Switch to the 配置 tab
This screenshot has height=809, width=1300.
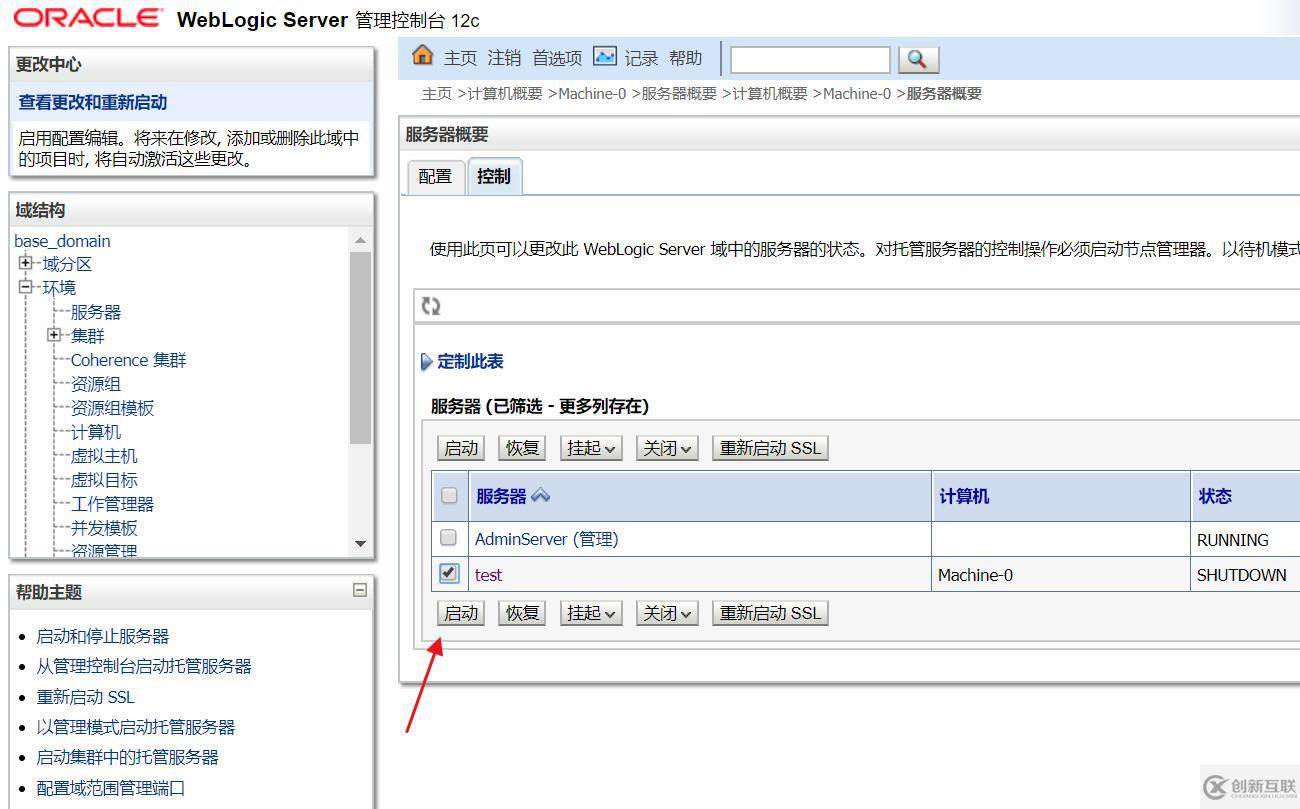435,176
